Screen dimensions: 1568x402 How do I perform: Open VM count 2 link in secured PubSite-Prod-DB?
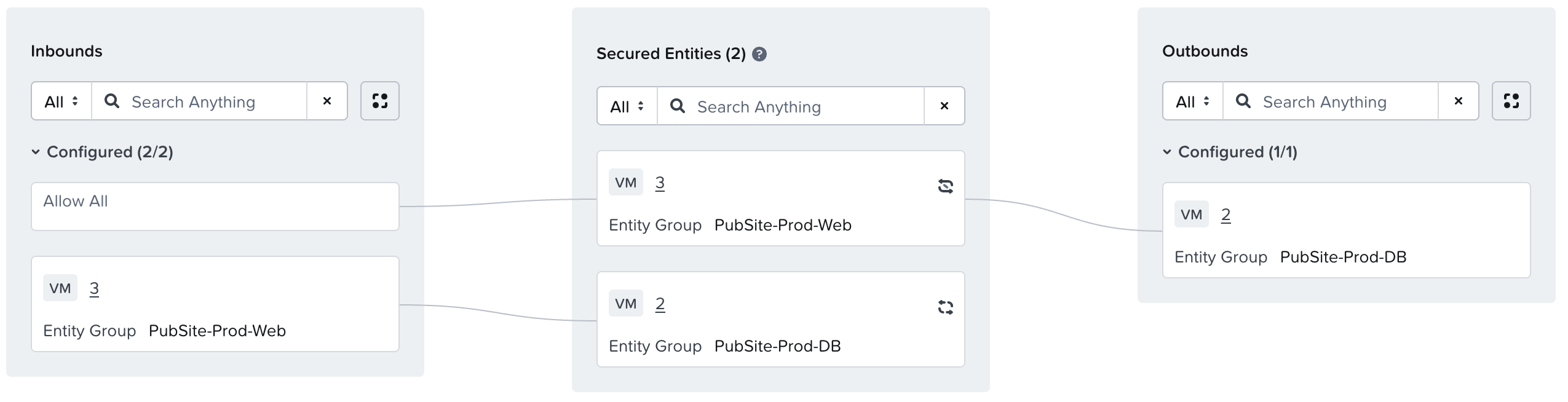(x=660, y=304)
